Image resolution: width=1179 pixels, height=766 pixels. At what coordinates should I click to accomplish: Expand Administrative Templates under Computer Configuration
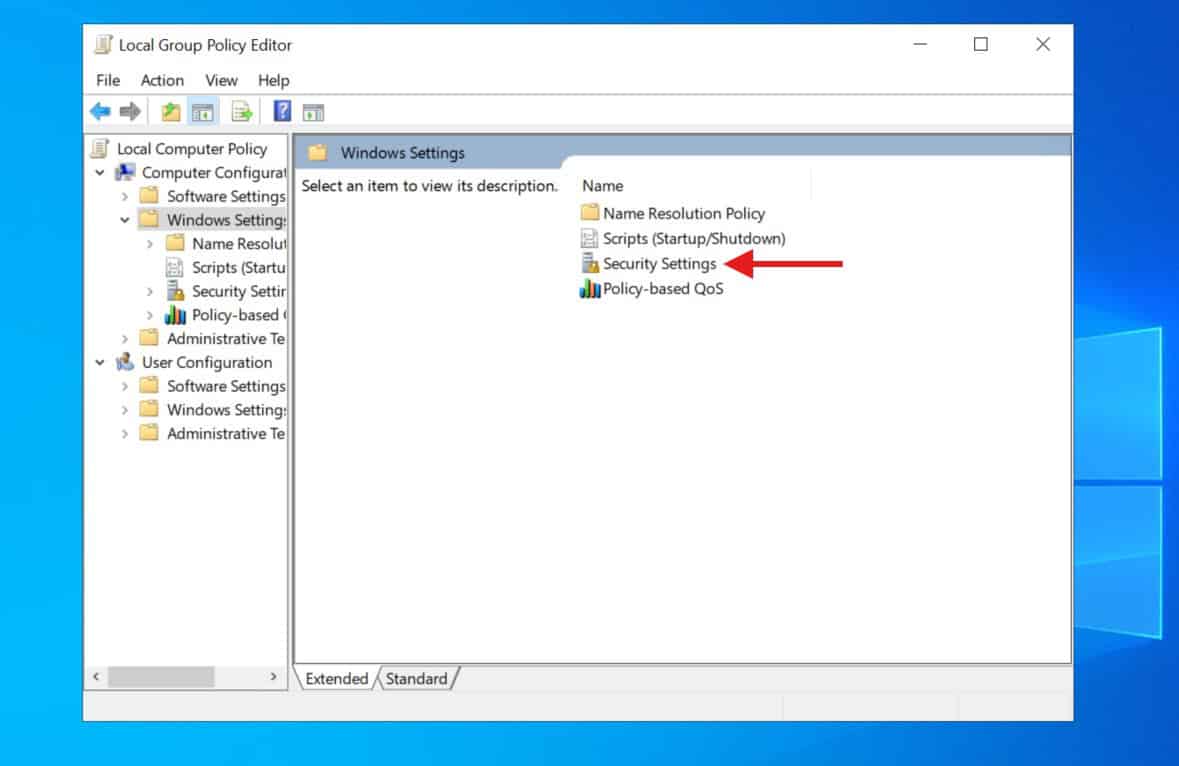click(x=125, y=339)
